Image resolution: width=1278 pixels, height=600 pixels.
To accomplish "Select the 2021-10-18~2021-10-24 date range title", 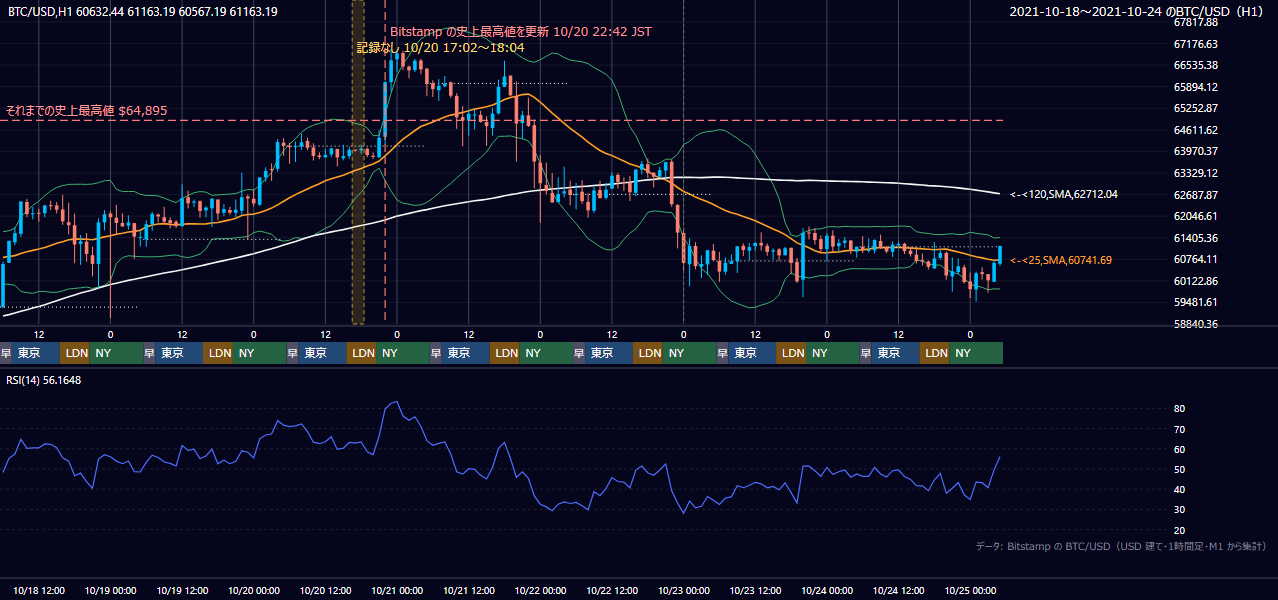I will tap(1138, 11).
